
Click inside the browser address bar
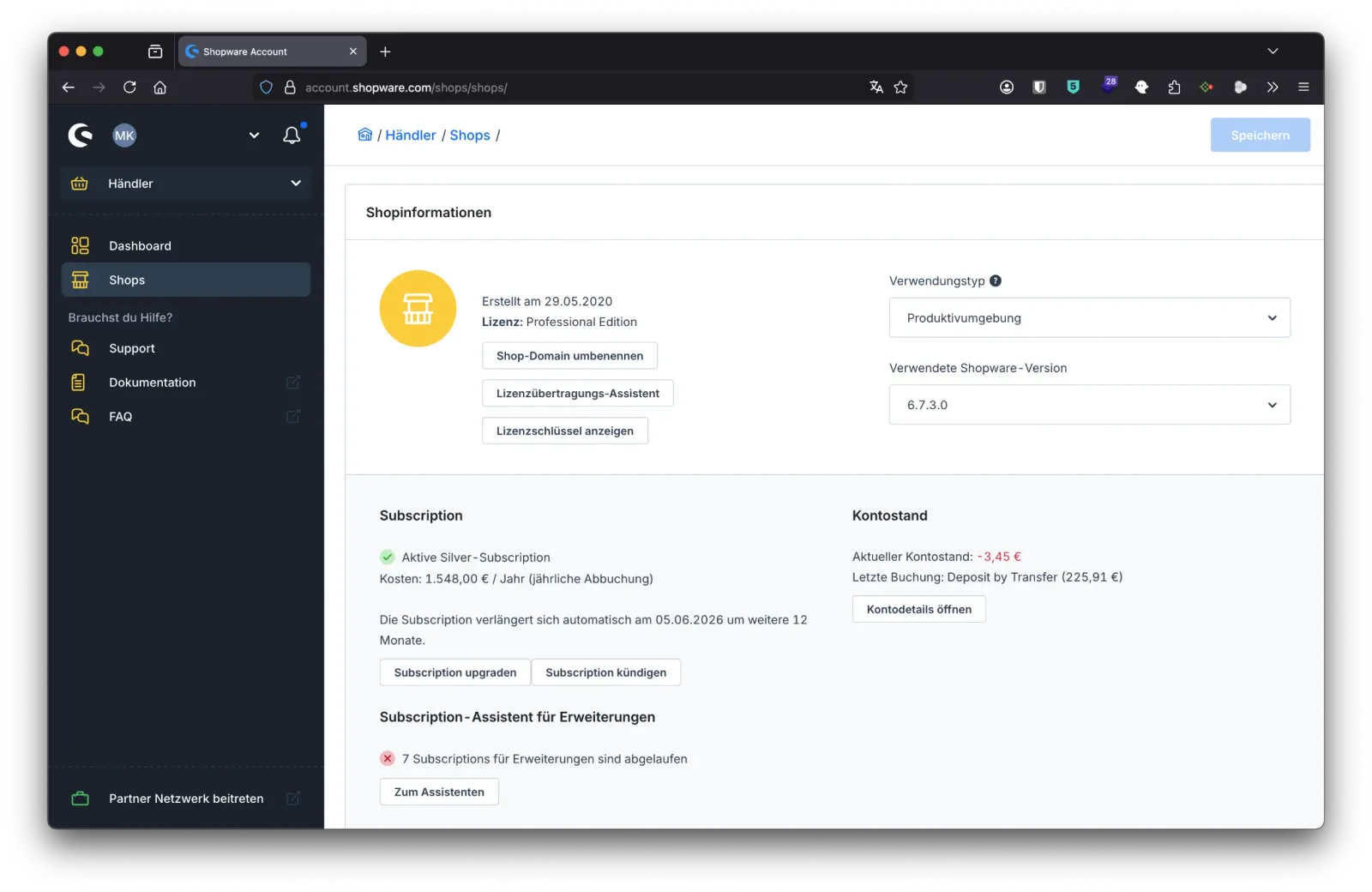click(x=514, y=87)
